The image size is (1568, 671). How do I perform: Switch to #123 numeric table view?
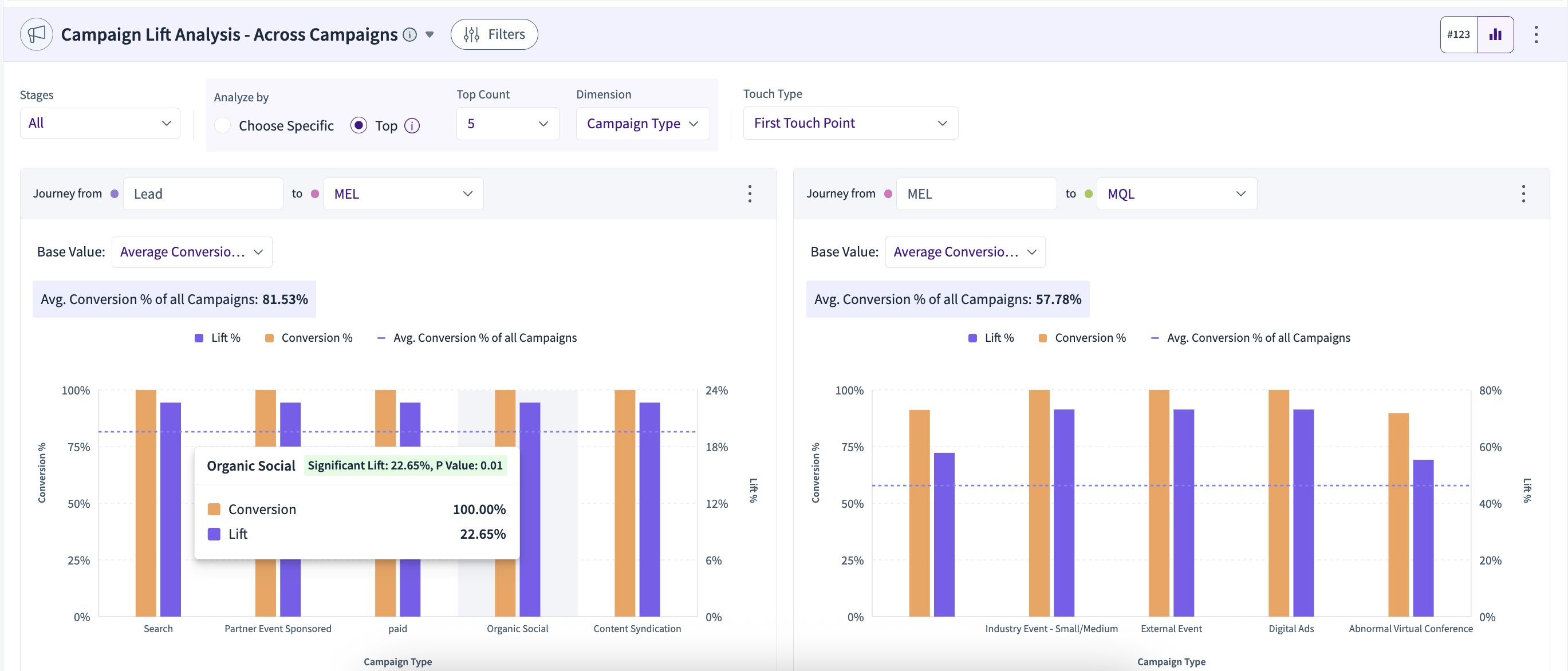tap(1459, 35)
